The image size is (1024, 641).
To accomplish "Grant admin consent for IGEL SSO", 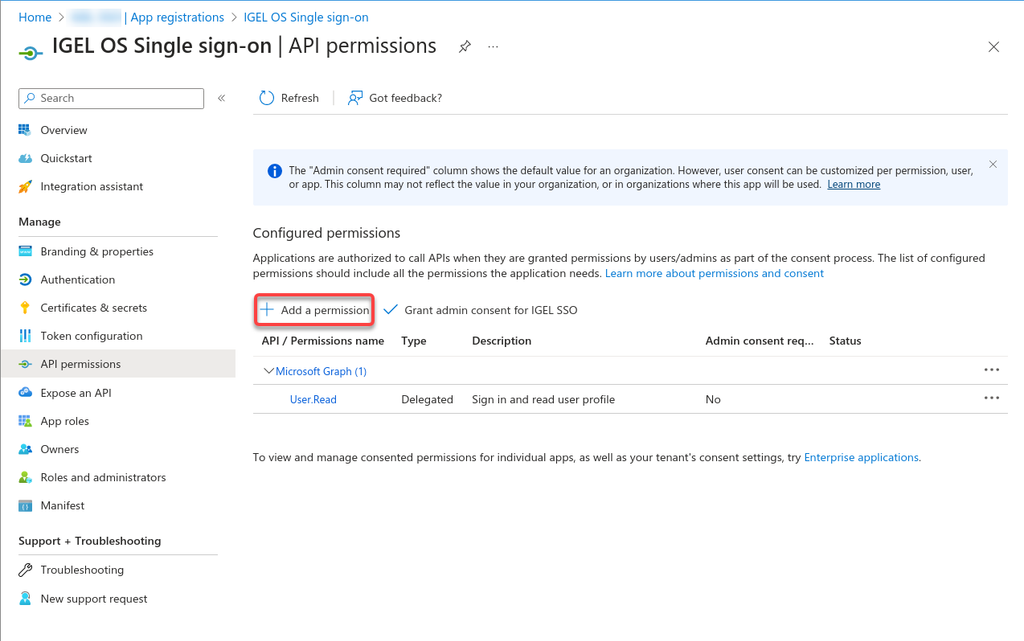I will (x=481, y=310).
